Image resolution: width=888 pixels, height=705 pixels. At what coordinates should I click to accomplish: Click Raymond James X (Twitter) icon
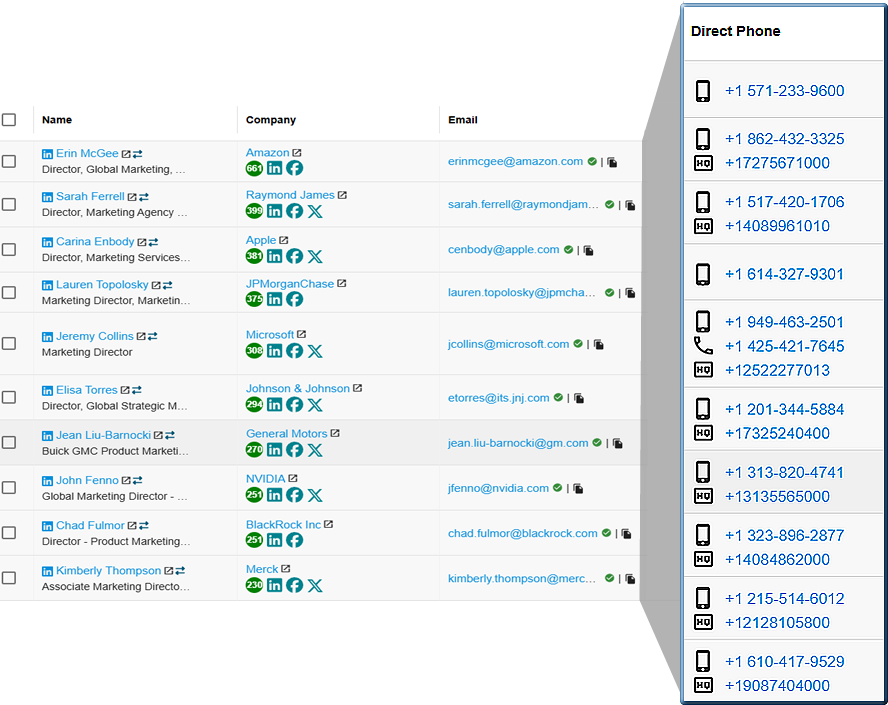coord(315,211)
